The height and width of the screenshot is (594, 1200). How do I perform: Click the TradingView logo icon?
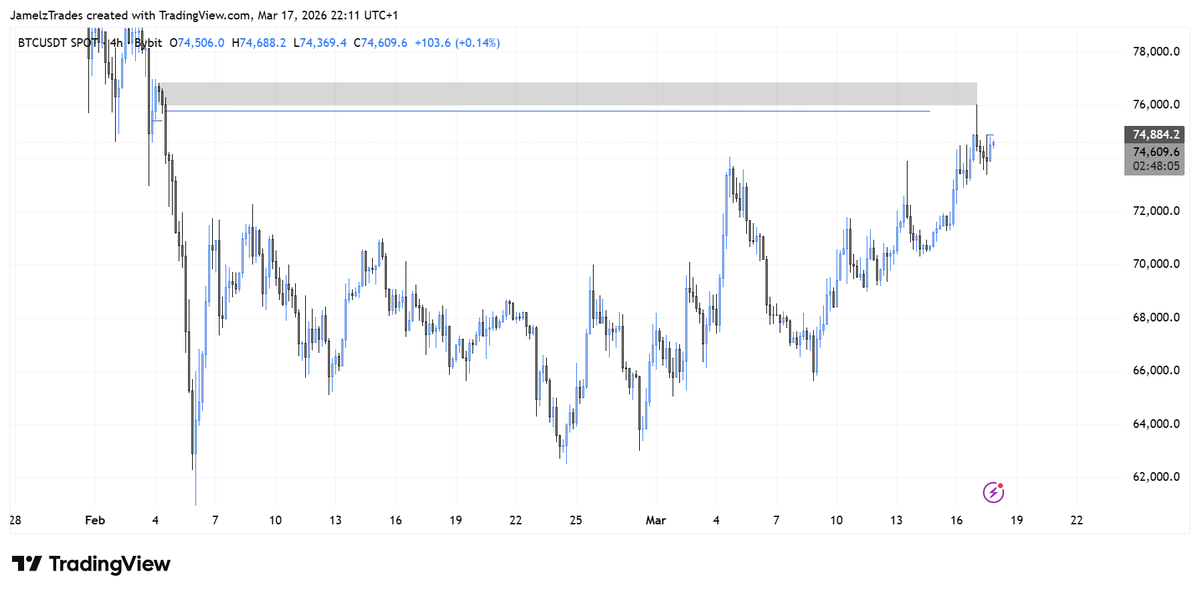27,564
